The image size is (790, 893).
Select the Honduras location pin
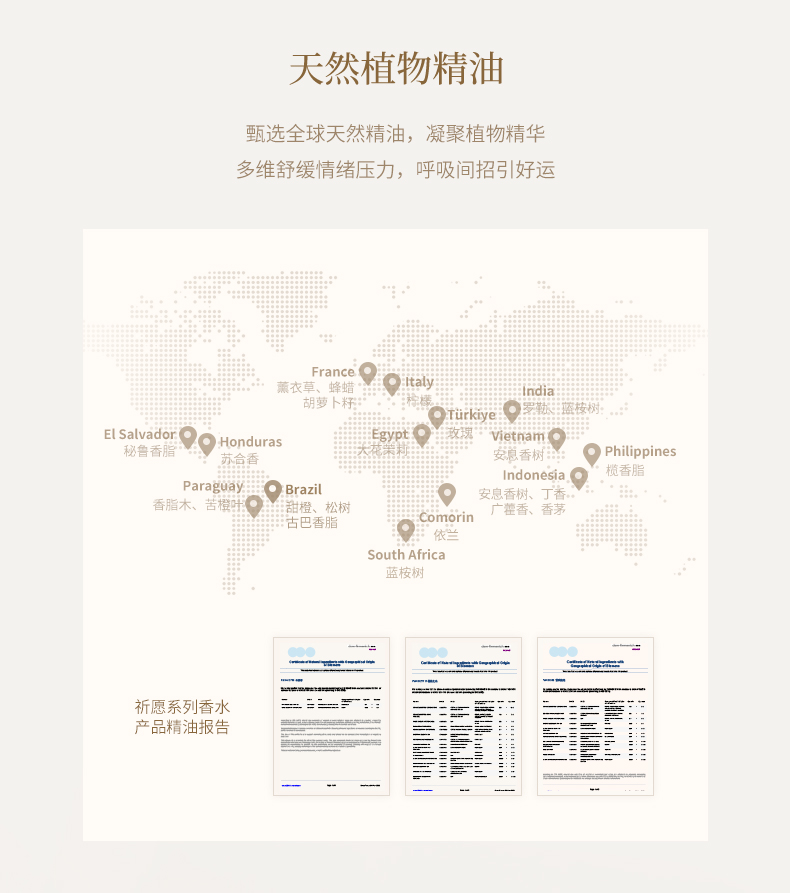[x=207, y=443]
